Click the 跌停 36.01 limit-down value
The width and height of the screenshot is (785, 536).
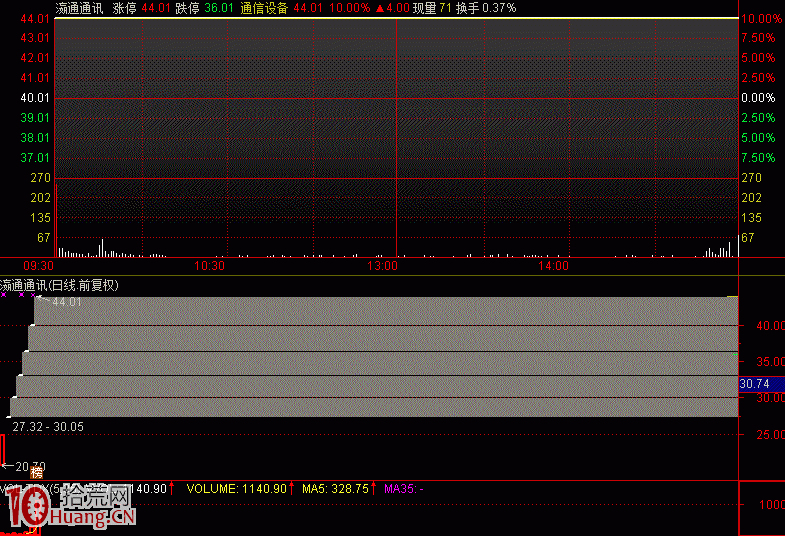(x=204, y=8)
